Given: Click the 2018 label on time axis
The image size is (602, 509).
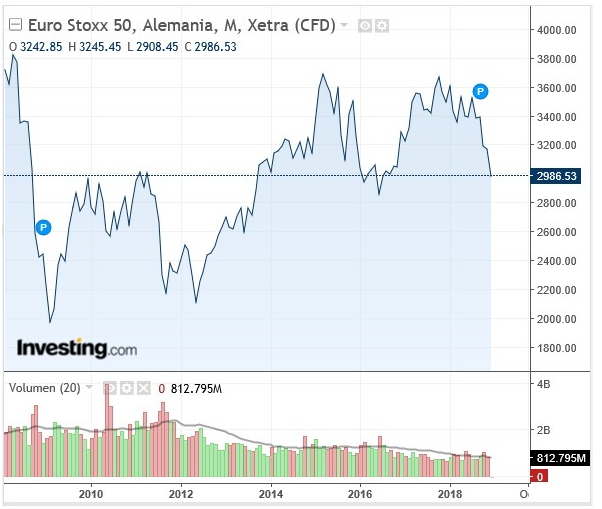Looking at the screenshot, I should pos(451,494).
